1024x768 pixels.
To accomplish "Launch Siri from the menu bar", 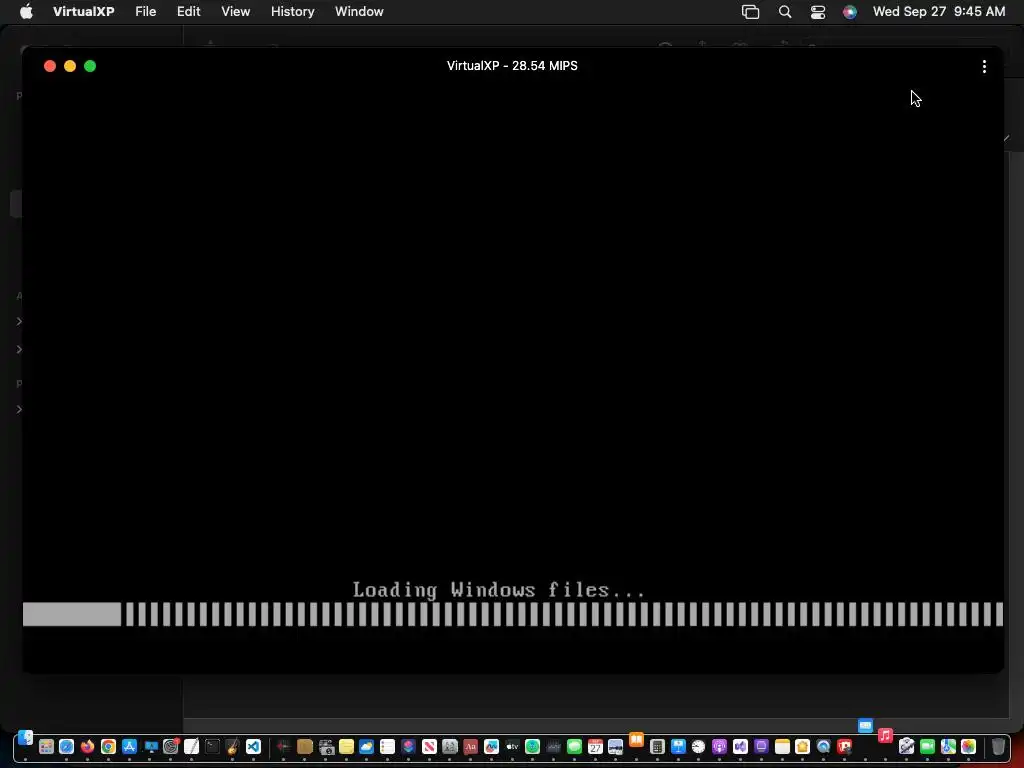I will tap(849, 11).
